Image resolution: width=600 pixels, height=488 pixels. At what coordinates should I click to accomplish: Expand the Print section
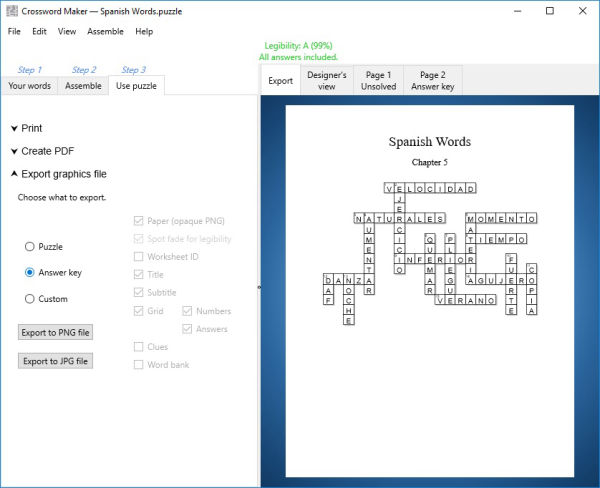click(x=26, y=128)
